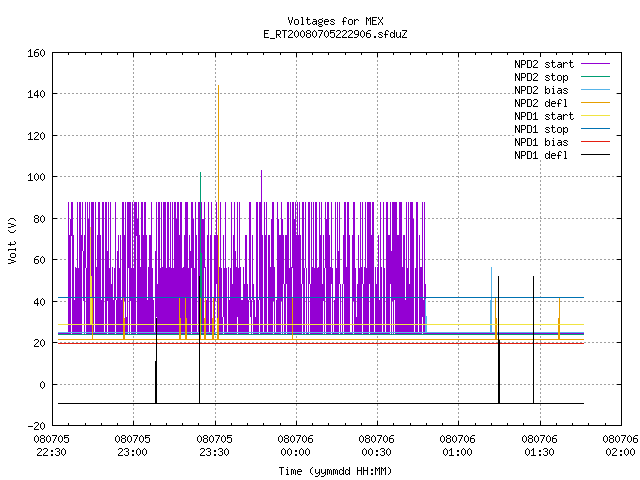Image resolution: width=640 pixels, height=480 pixels.
Task: Click the 'NPD2 start' legend label
Action: 544,64
